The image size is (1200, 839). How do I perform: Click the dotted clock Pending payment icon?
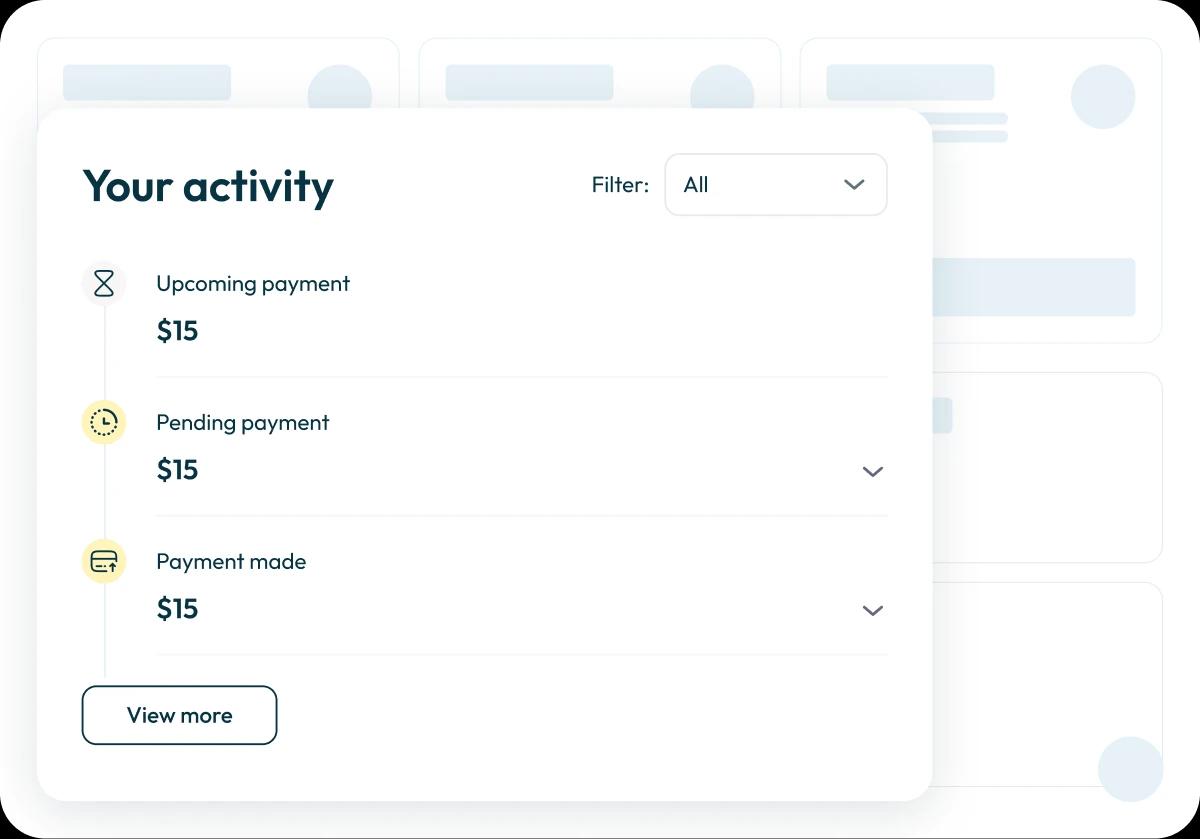(x=104, y=423)
